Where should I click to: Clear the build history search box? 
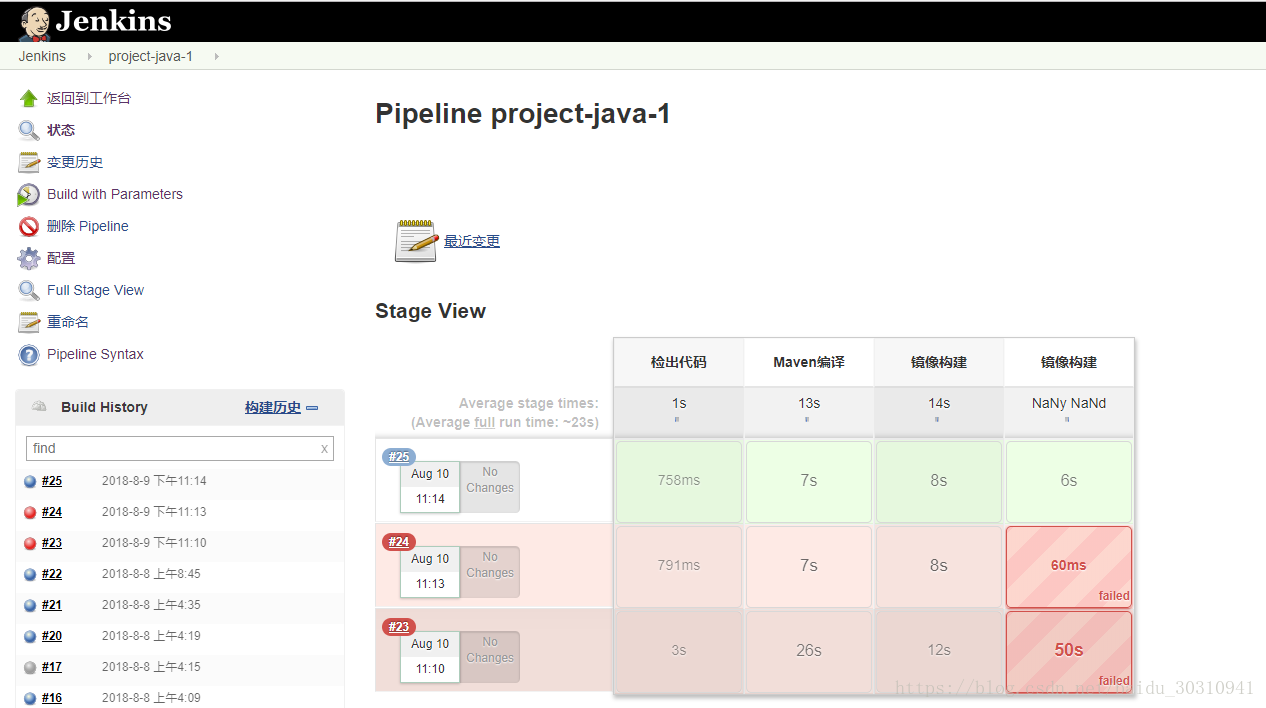tap(324, 449)
